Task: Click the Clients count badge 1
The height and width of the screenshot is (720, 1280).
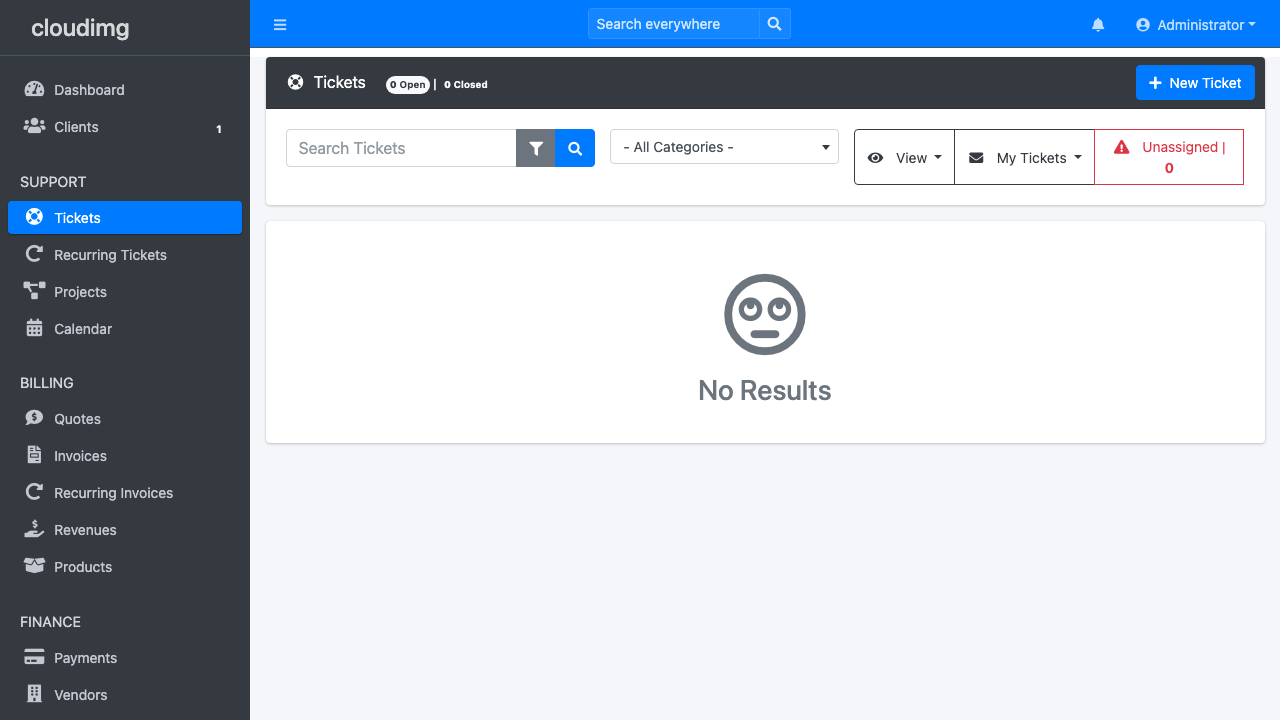Action: (x=219, y=129)
